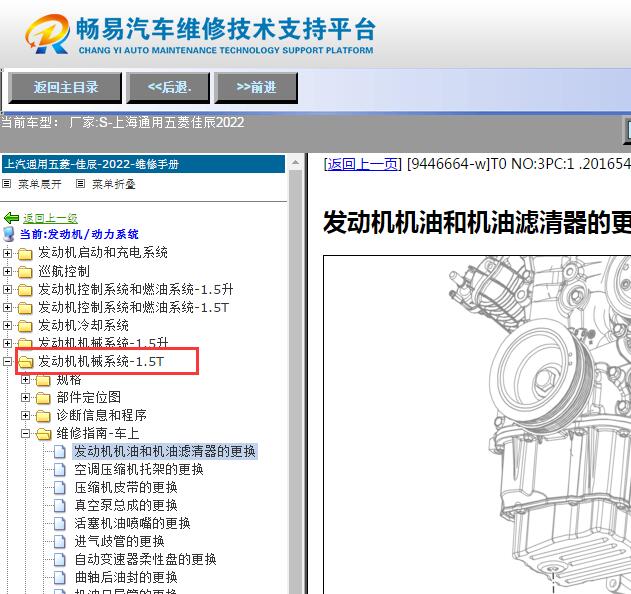Select 发动机控制系统和燃油系统-1.5T item
Image resolution: width=631 pixels, height=594 pixels.
click(133, 307)
